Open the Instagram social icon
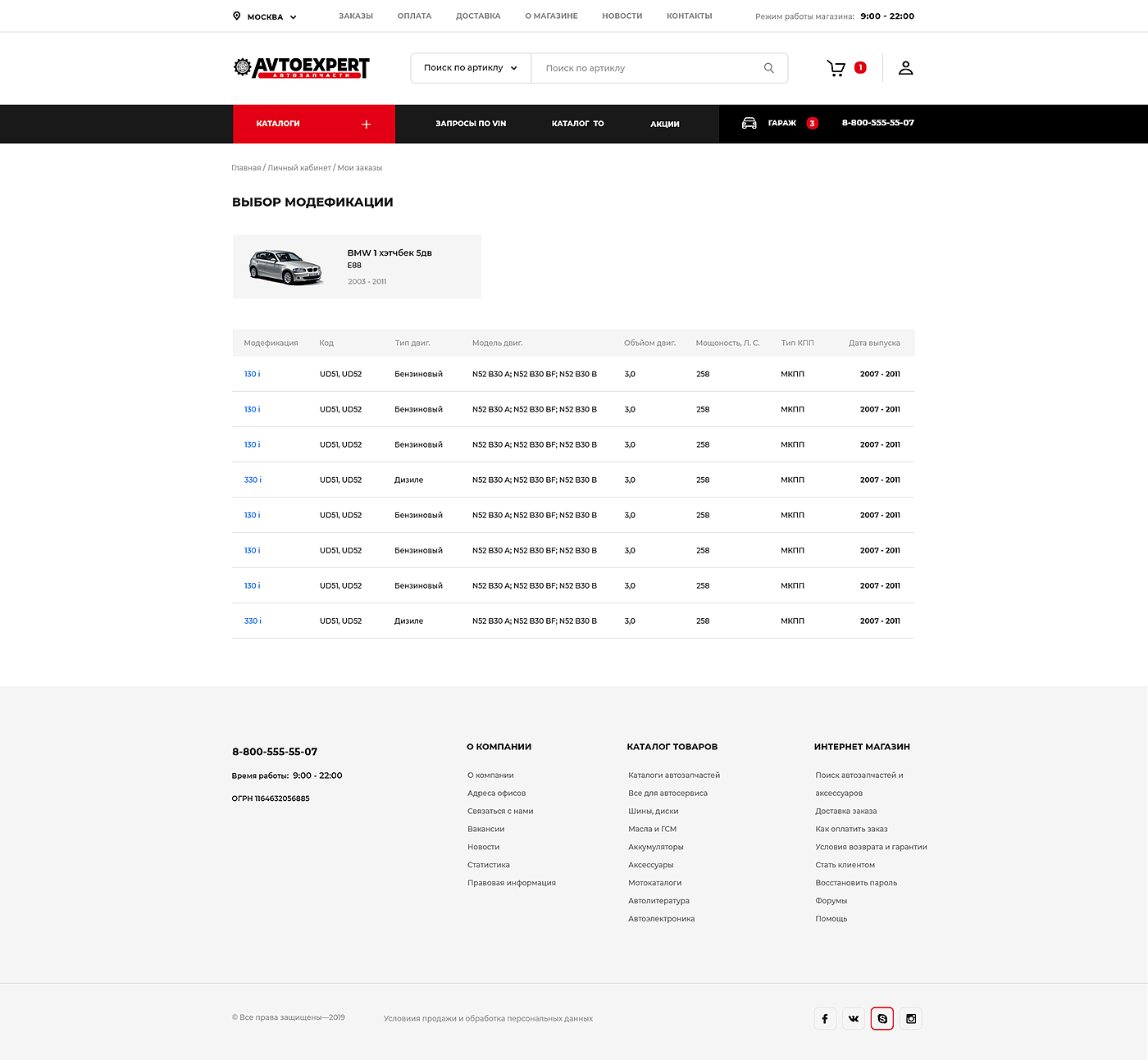 [x=911, y=1018]
